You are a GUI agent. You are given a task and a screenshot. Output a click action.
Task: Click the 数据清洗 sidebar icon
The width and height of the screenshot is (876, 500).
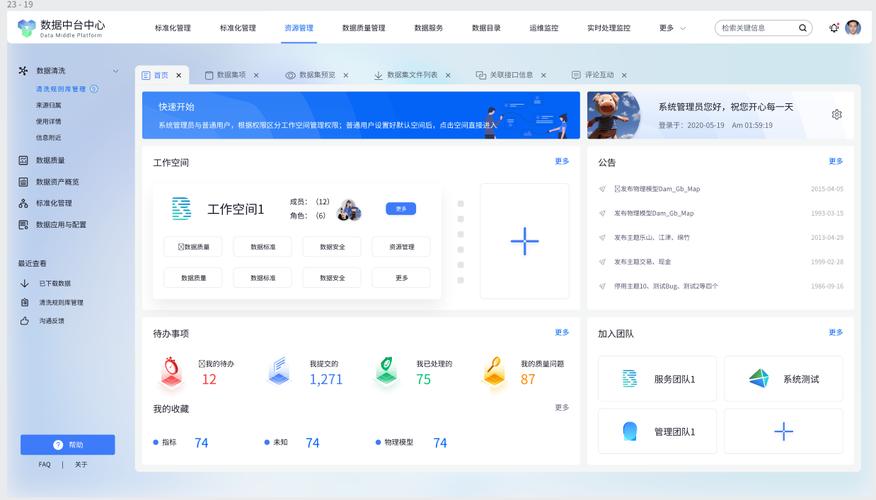23,70
